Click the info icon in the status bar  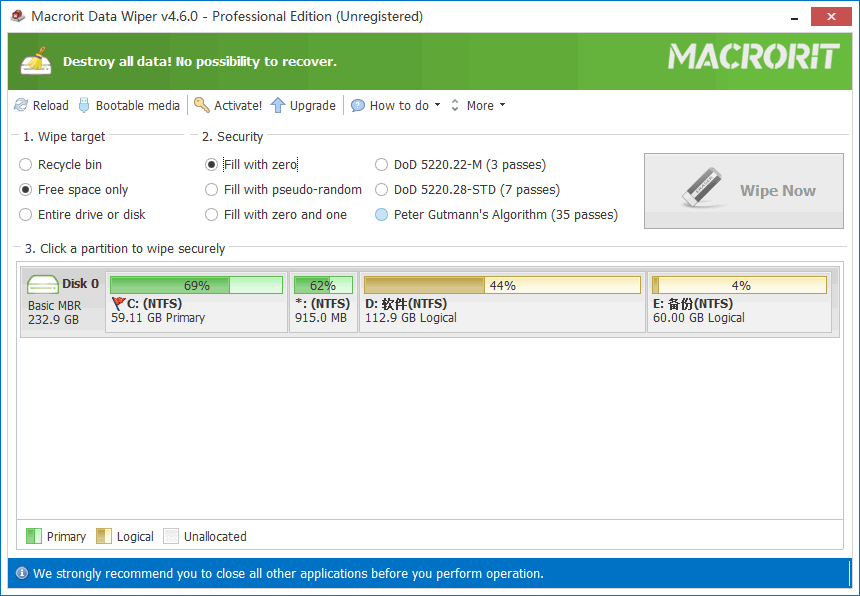[22, 574]
